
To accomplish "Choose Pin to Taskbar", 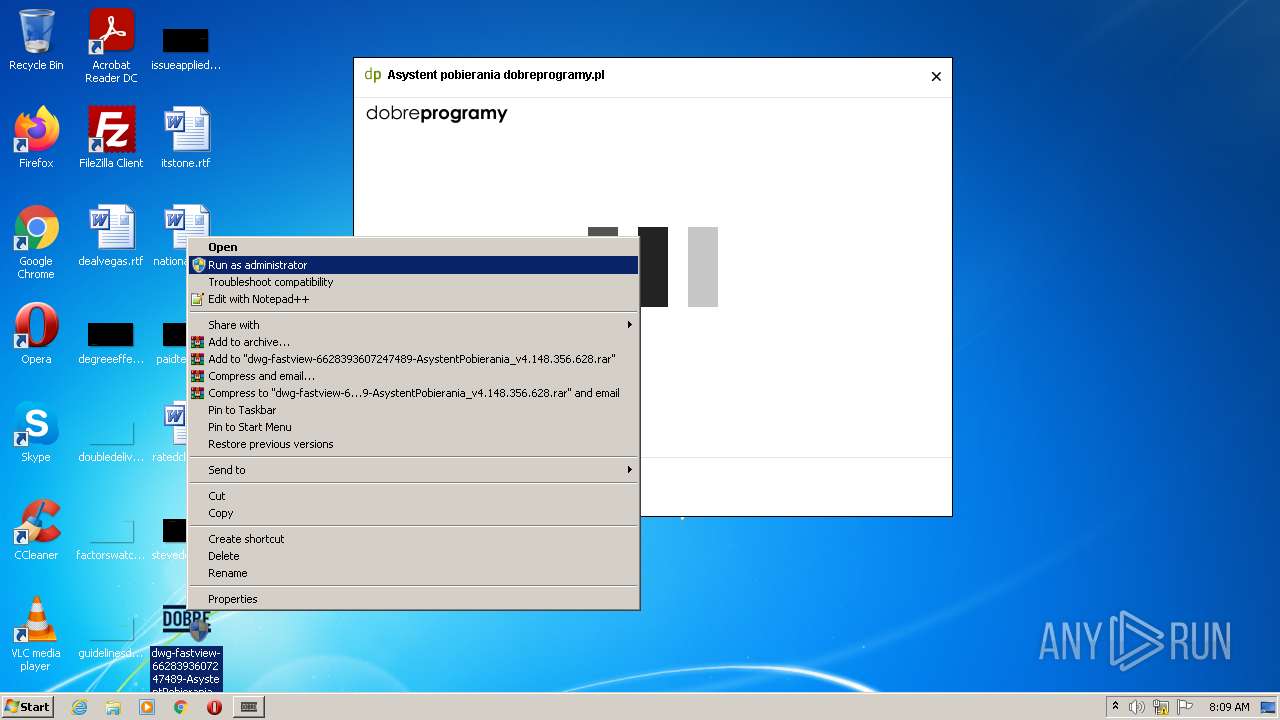I will (x=414, y=410).
